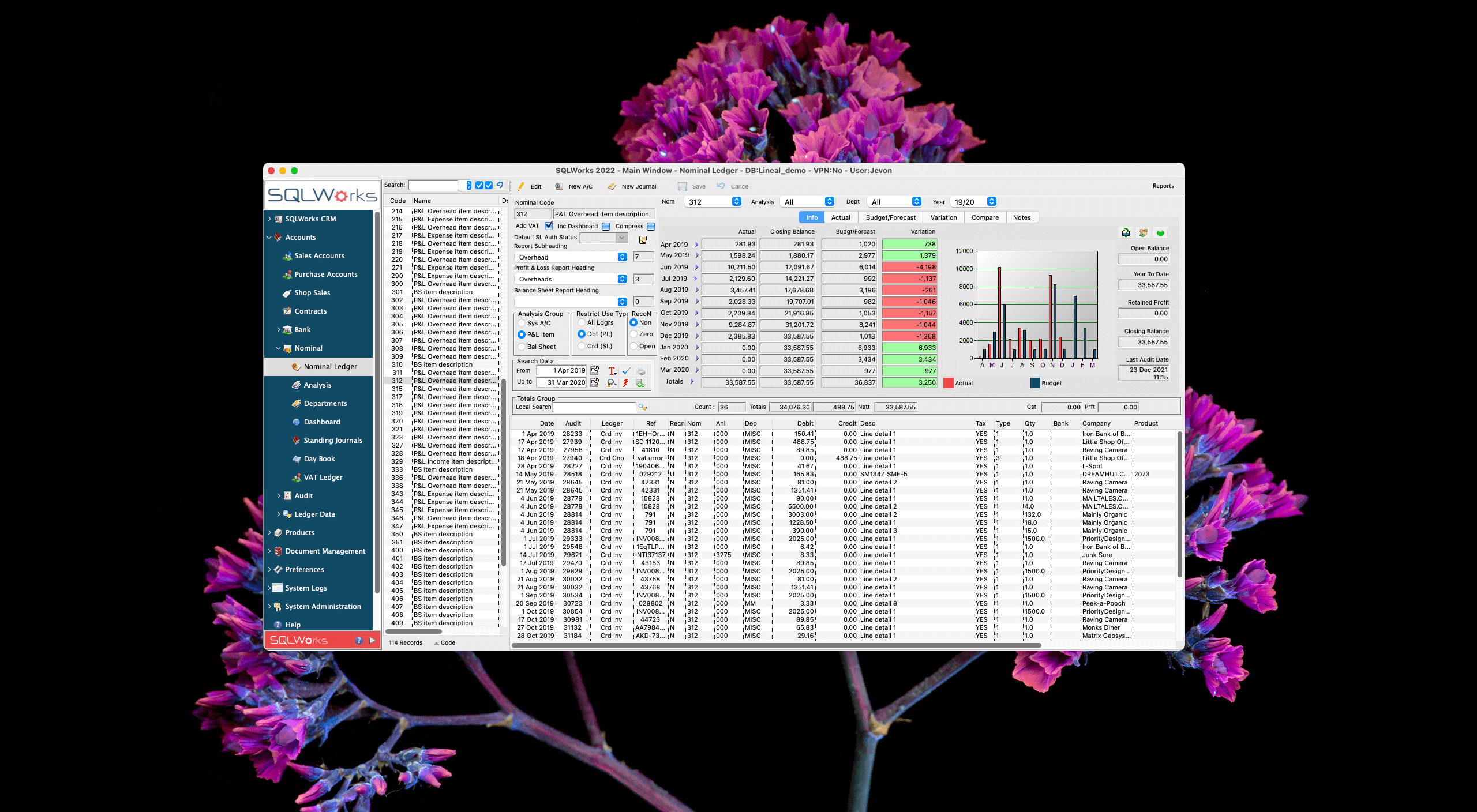Open the calendar picker beside the From date
The image size is (1477, 812).
click(x=594, y=371)
